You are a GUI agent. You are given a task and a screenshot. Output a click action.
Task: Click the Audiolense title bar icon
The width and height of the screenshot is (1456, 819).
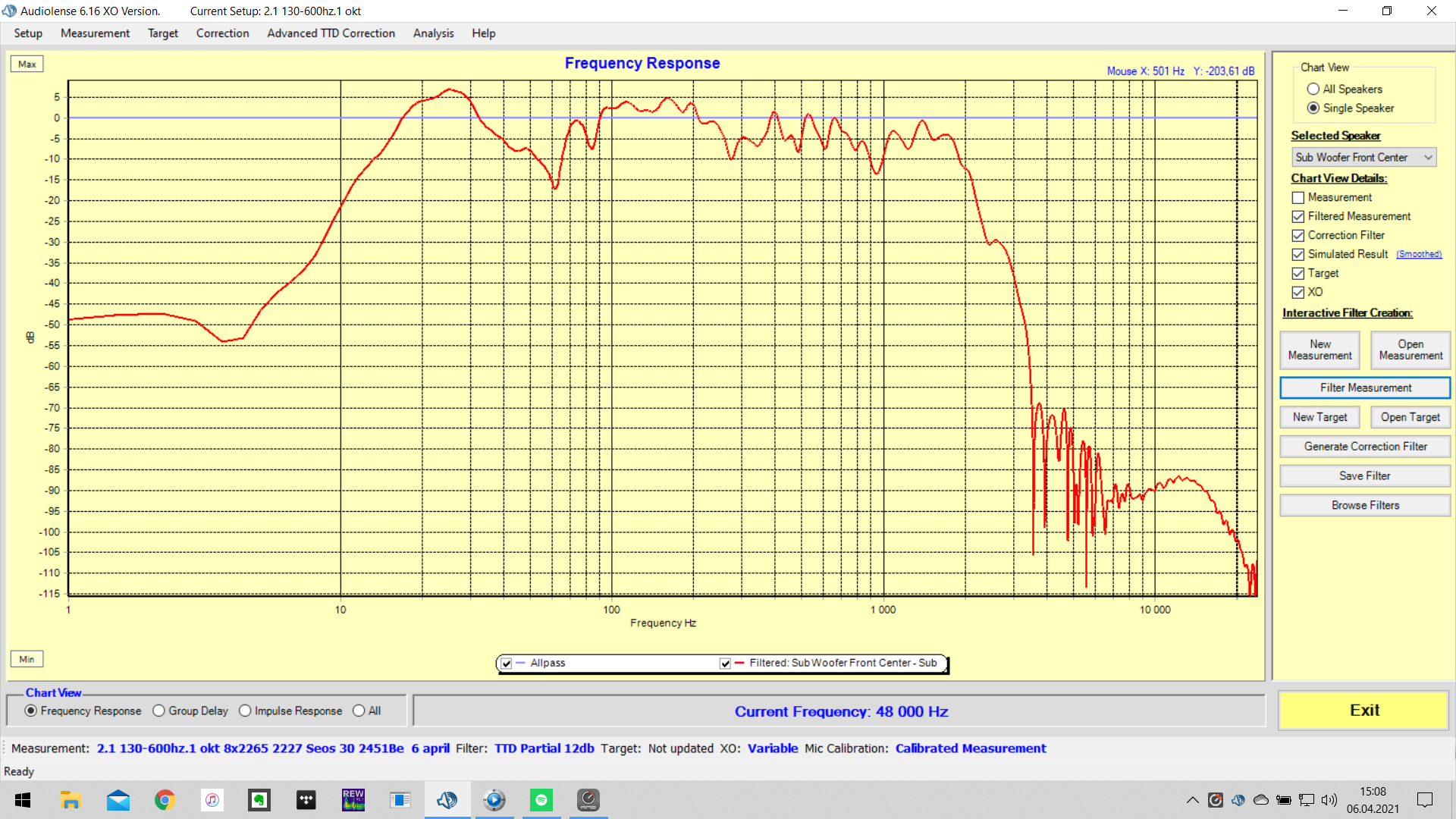coord(10,11)
